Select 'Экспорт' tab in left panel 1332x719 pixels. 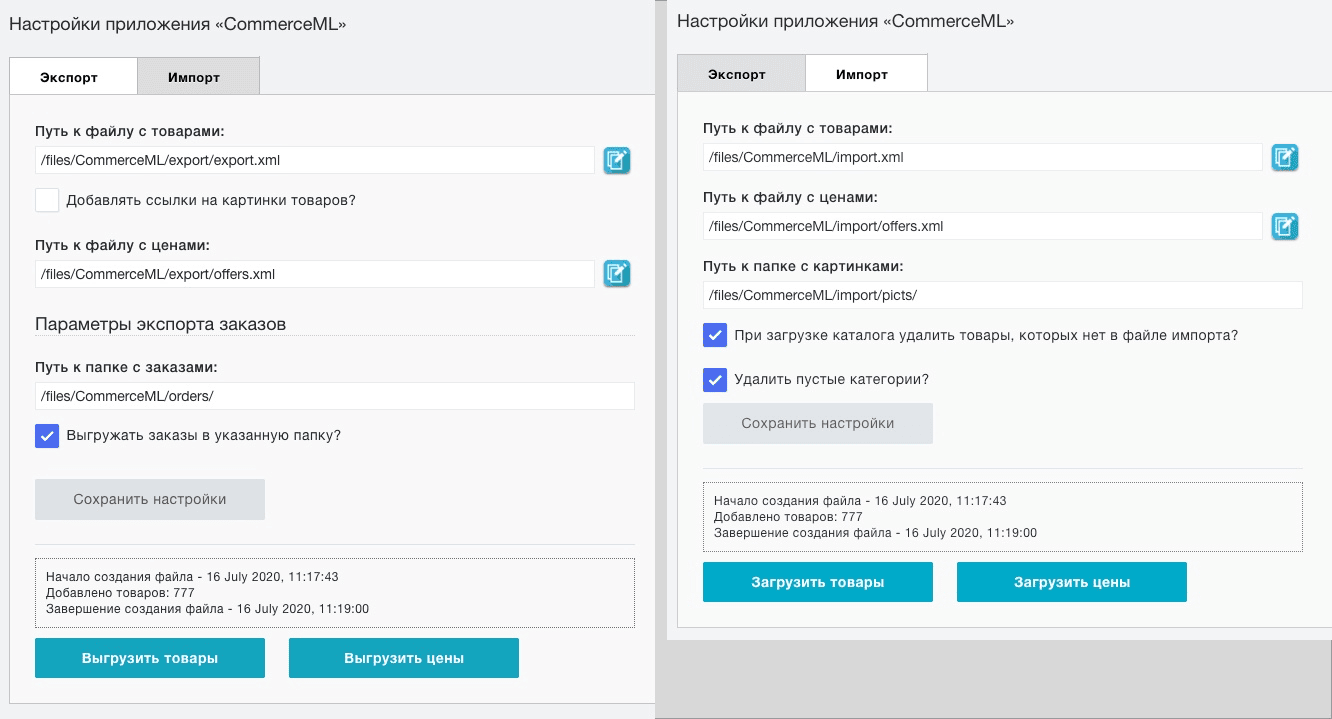(x=73, y=76)
